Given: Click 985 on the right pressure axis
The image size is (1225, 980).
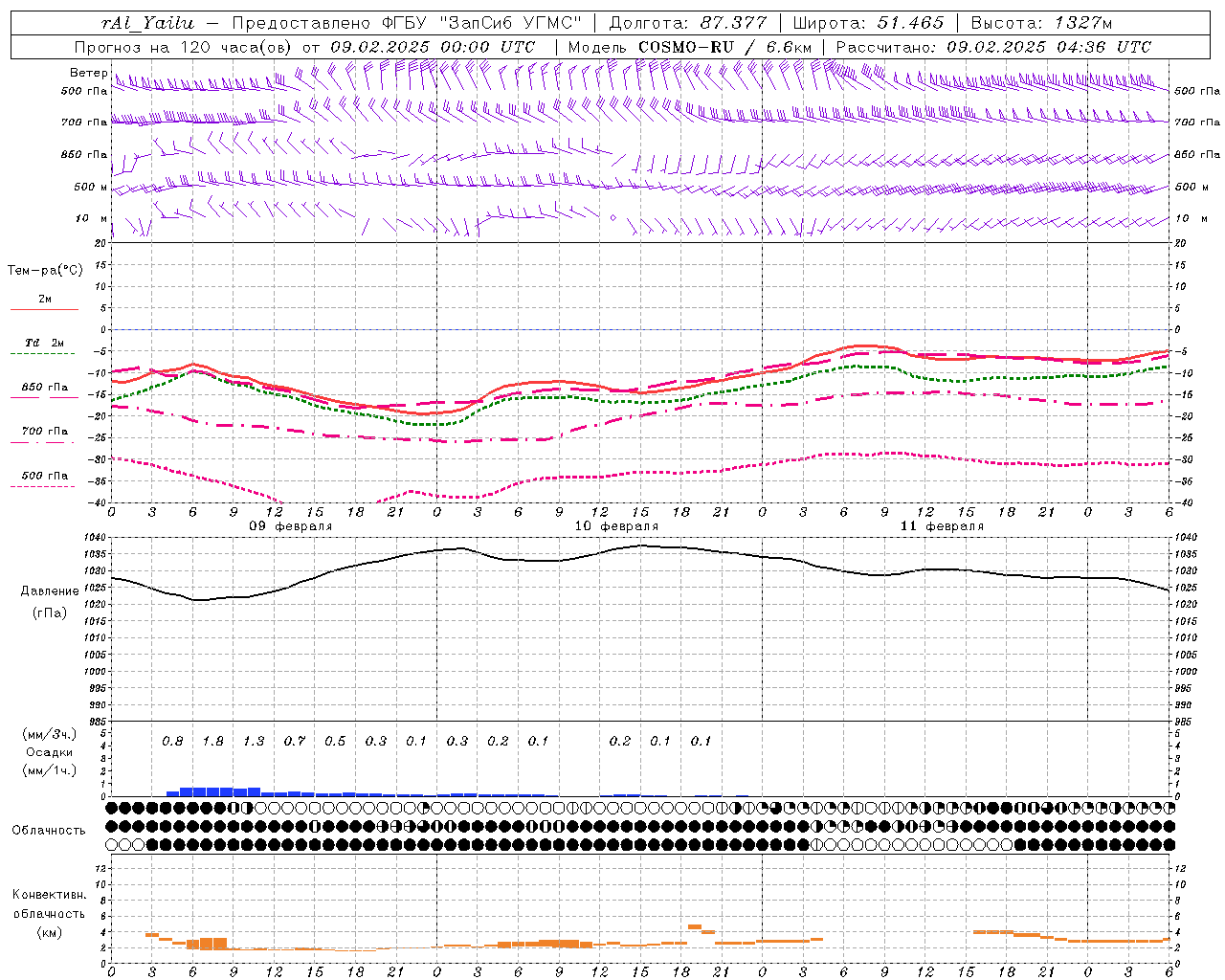Looking at the screenshot, I should tap(1184, 722).
